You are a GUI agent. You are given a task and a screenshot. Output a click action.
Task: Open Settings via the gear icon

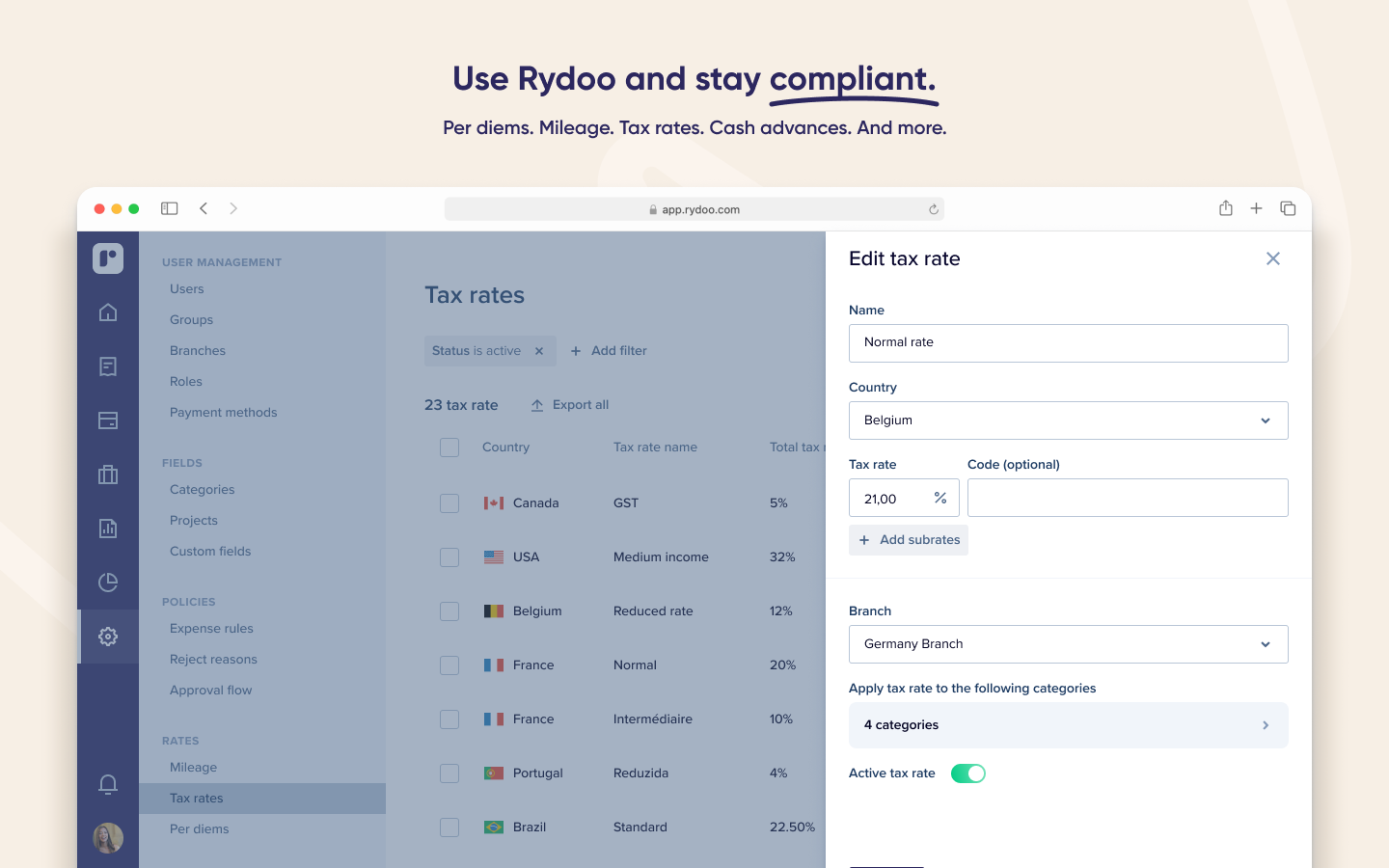107,637
